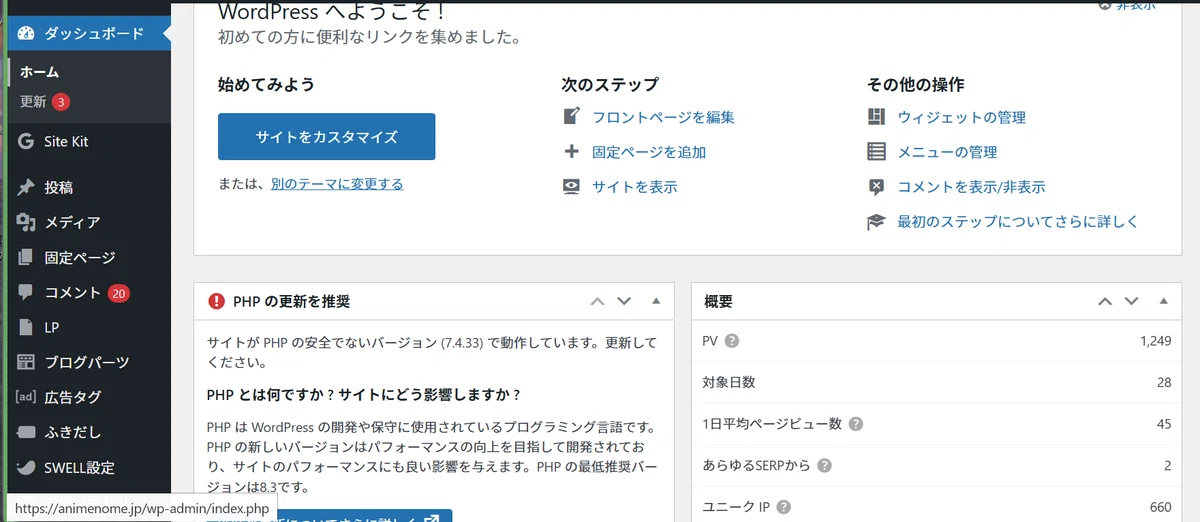
Task: Click the help icon next to PV
Action: [x=732, y=341]
